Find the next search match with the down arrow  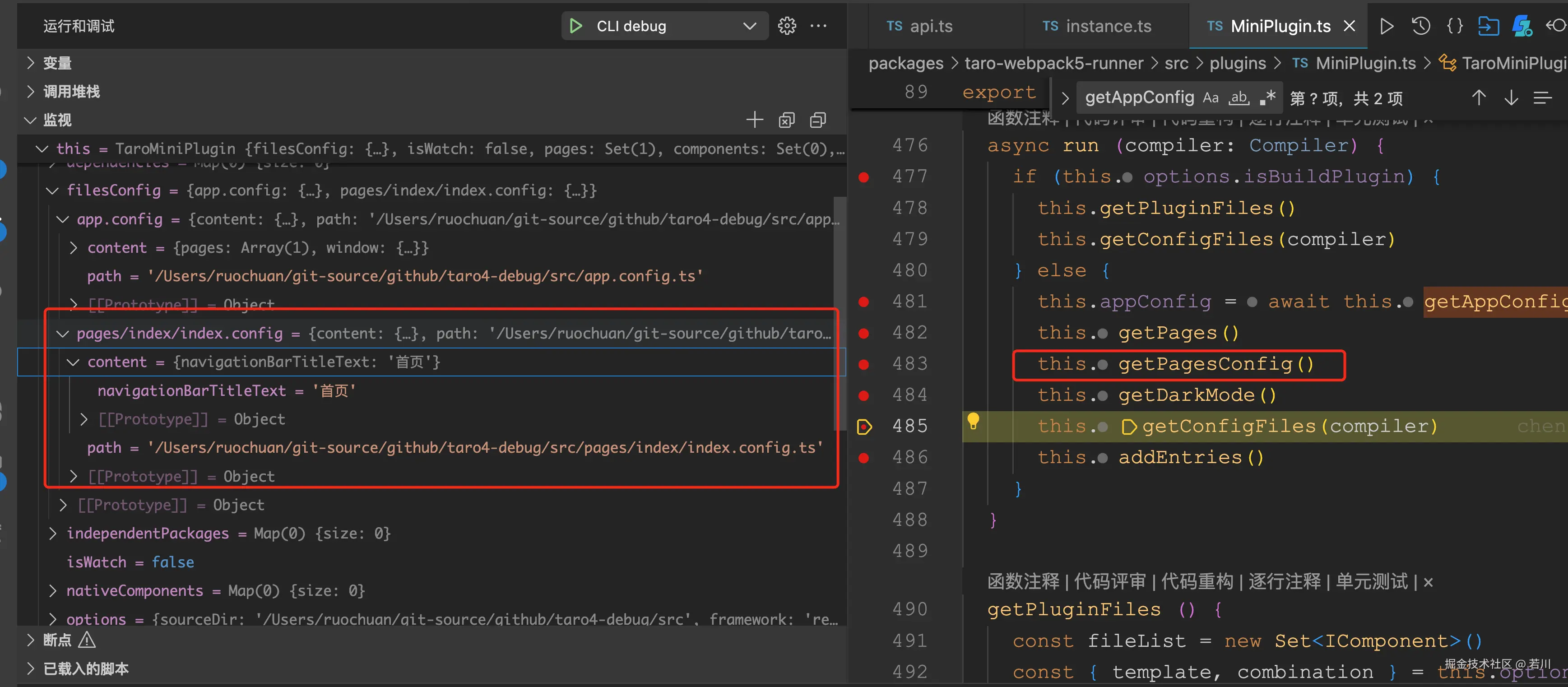(1512, 97)
